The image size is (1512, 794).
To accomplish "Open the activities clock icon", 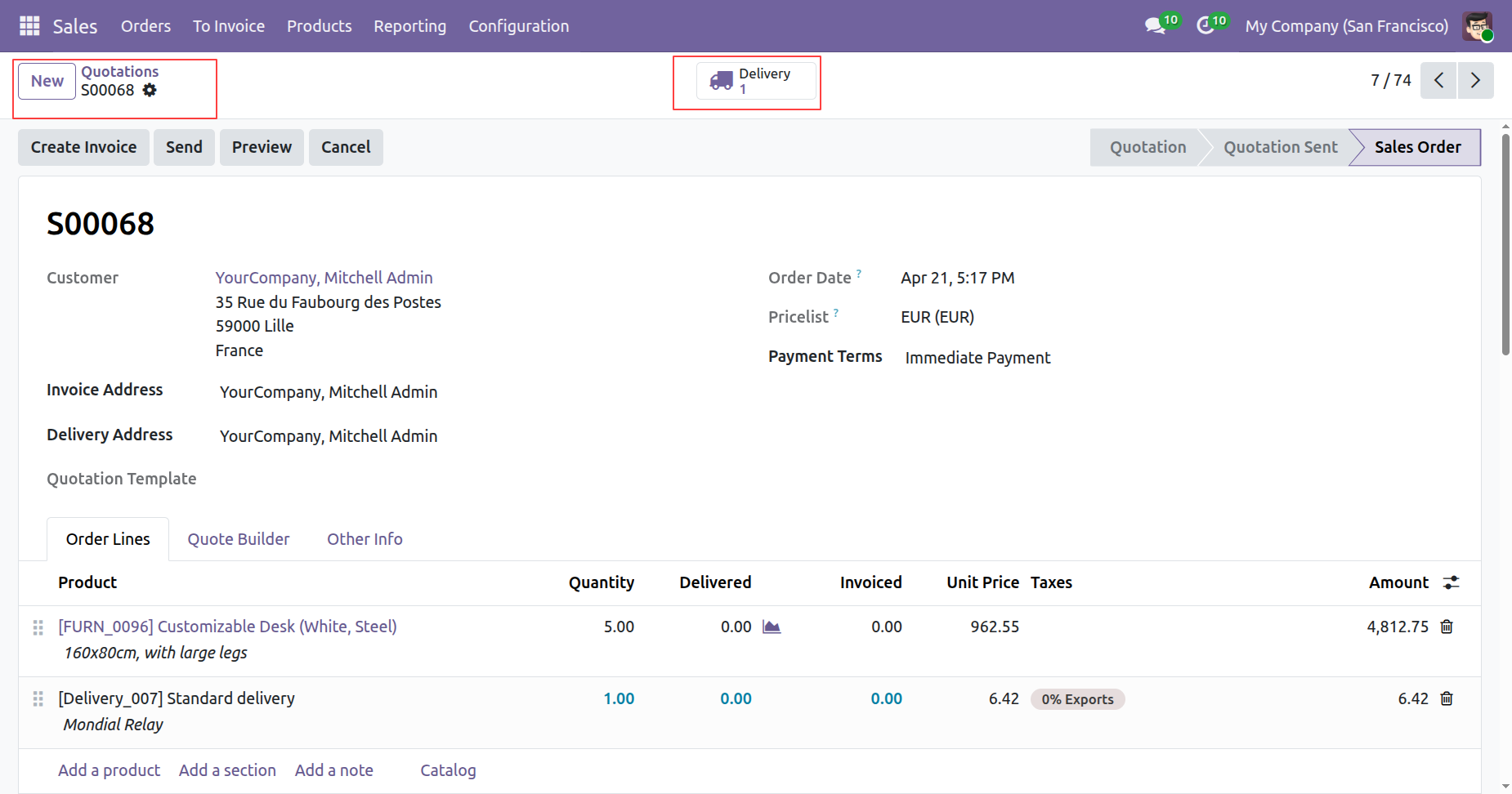I will point(1206,26).
